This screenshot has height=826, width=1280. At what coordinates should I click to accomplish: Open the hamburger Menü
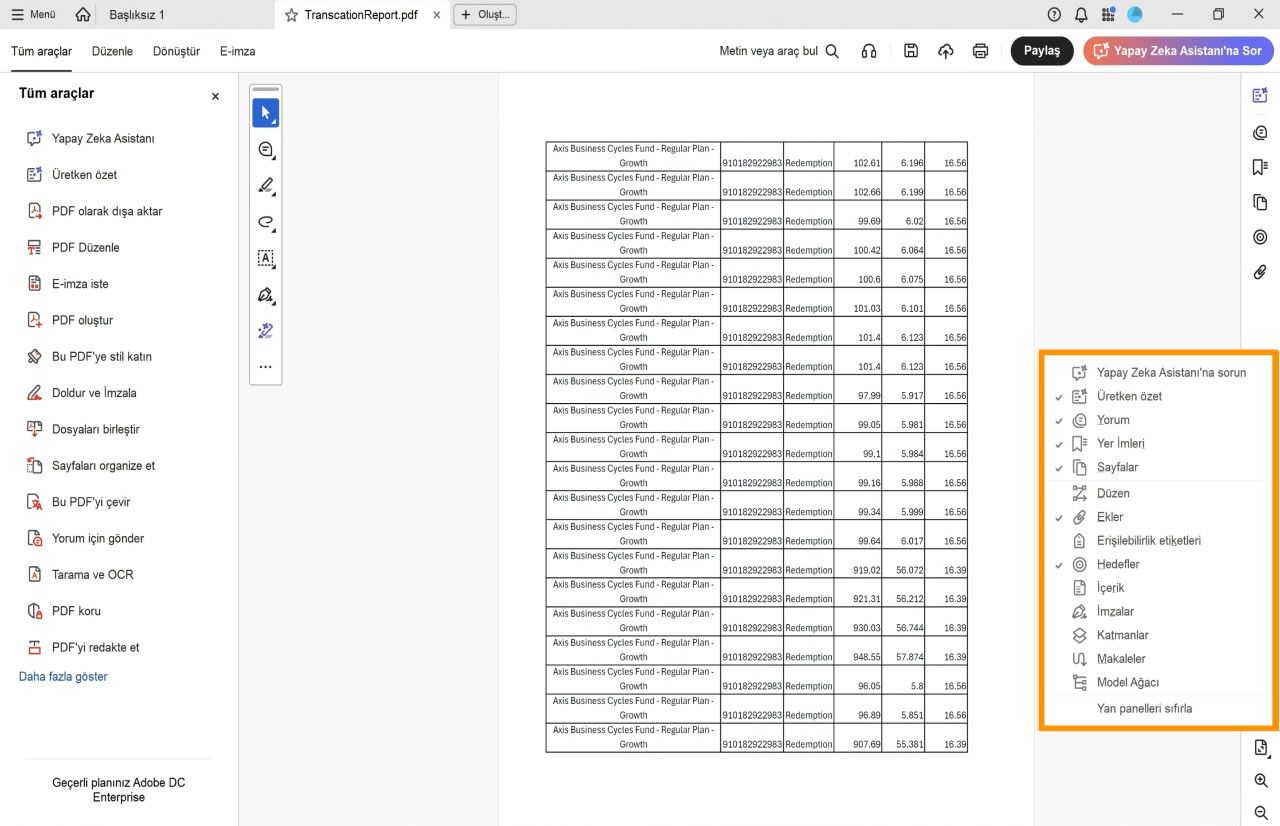click(x=33, y=15)
